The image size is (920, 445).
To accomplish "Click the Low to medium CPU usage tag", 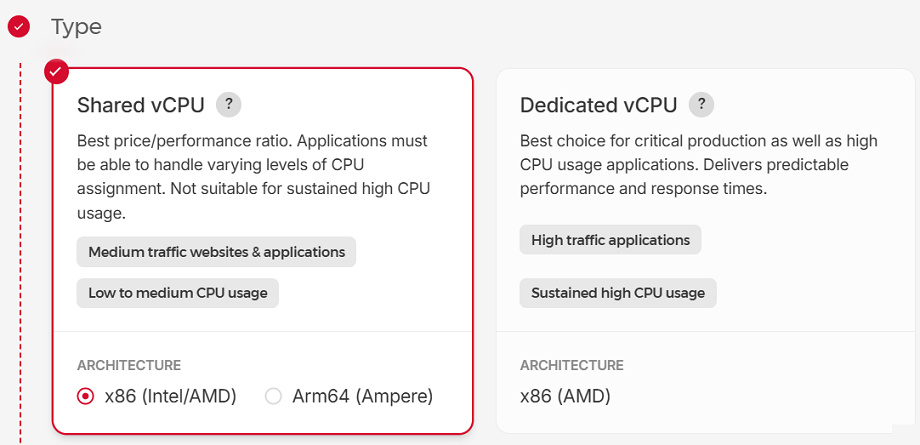I will coord(178,292).
